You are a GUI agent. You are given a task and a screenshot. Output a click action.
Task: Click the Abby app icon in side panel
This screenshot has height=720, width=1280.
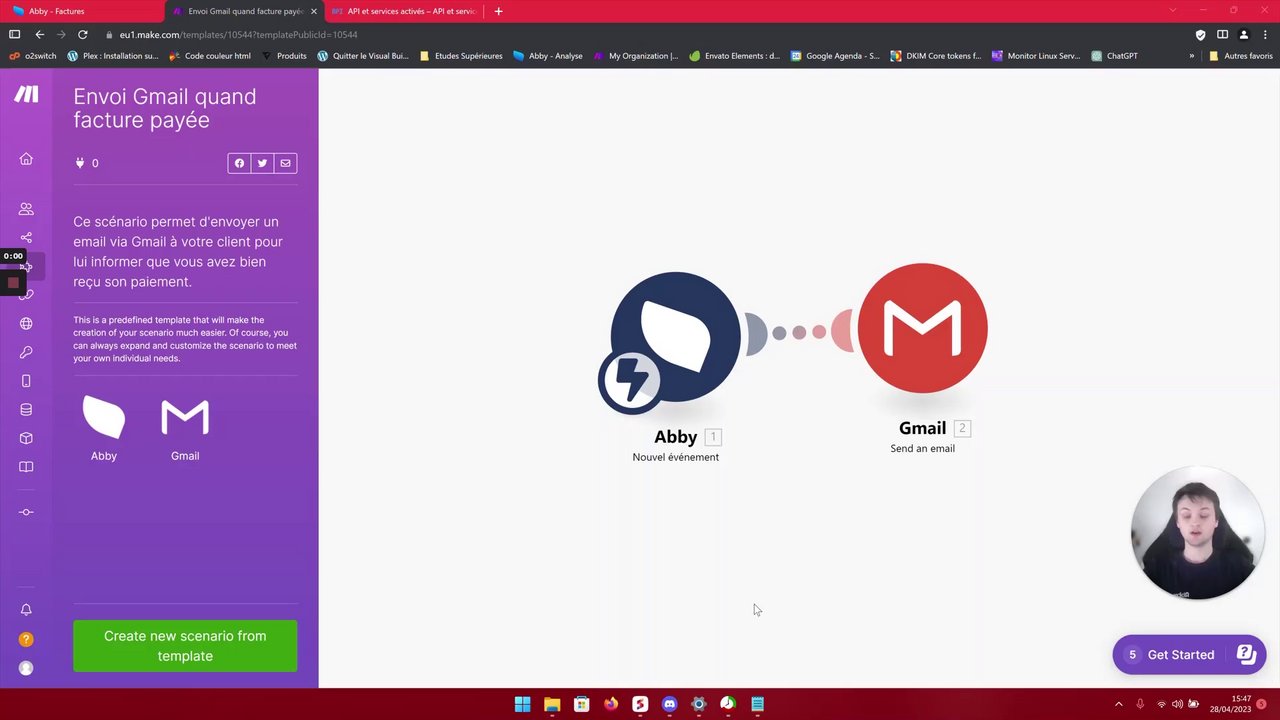(104, 418)
